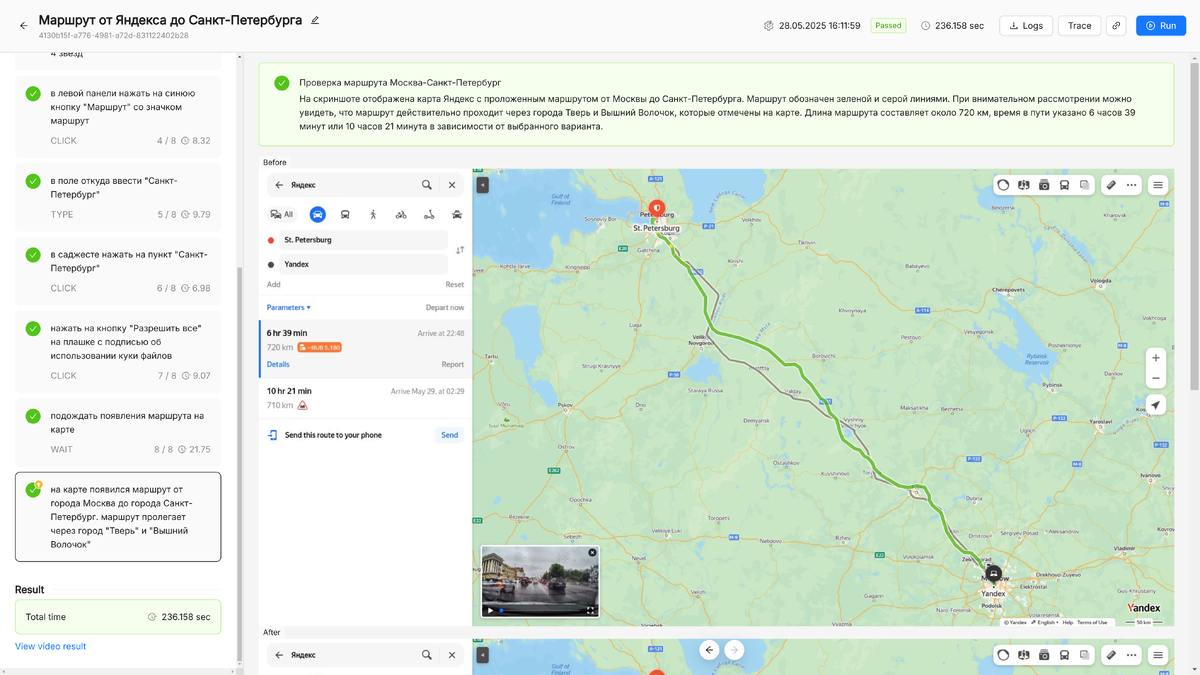
Task: Select the 'Разрешить все' cookie click step
Action: click(x=118, y=351)
